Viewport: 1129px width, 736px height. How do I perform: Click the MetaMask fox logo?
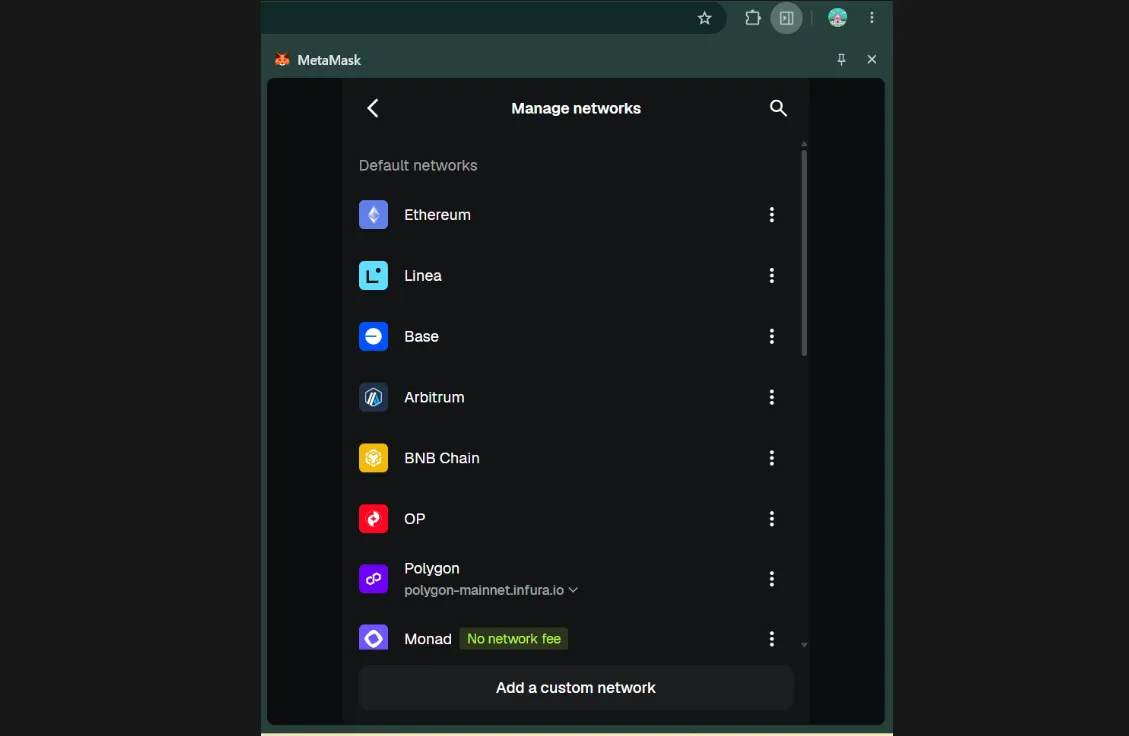click(x=282, y=60)
